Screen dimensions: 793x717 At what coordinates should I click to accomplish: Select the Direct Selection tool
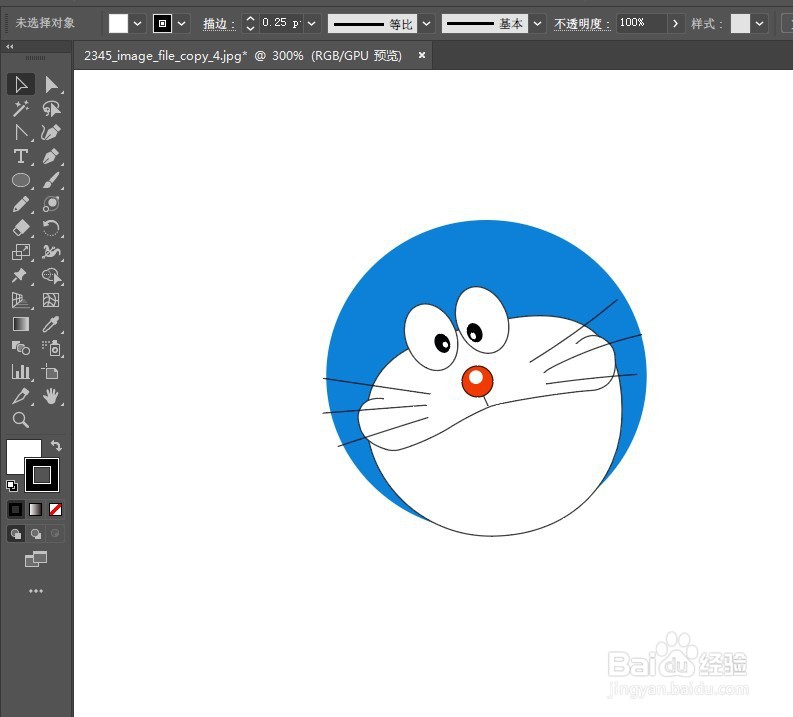click(x=51, y=84)
